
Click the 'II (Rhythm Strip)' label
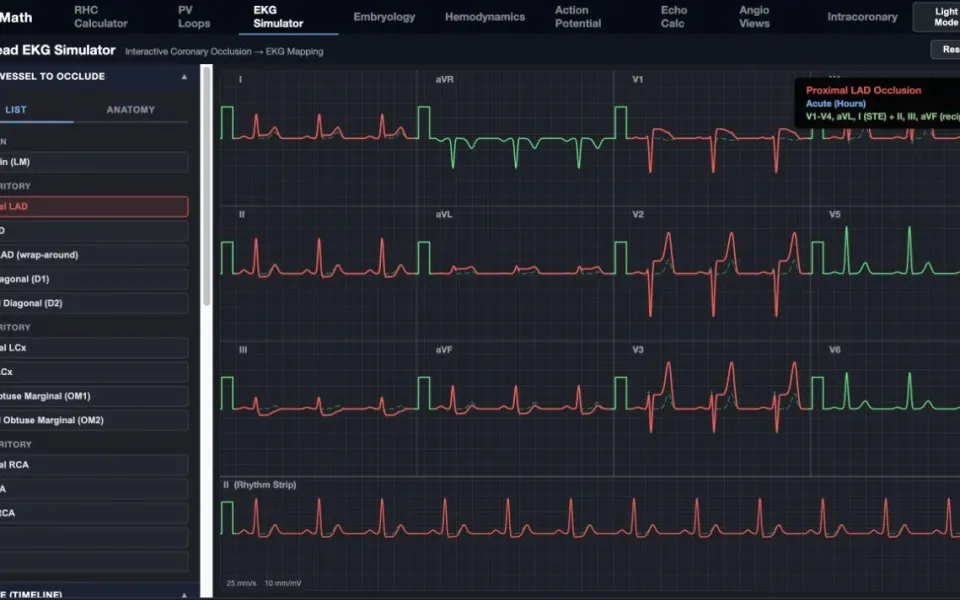260,485
